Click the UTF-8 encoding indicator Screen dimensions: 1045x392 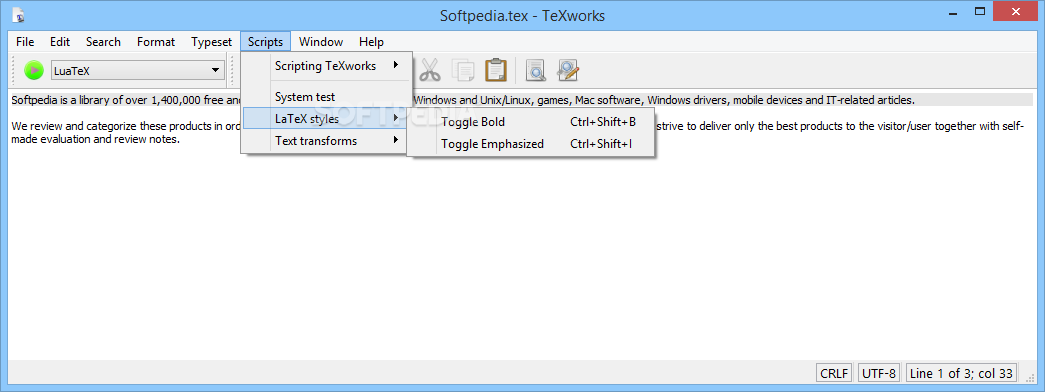879,373
